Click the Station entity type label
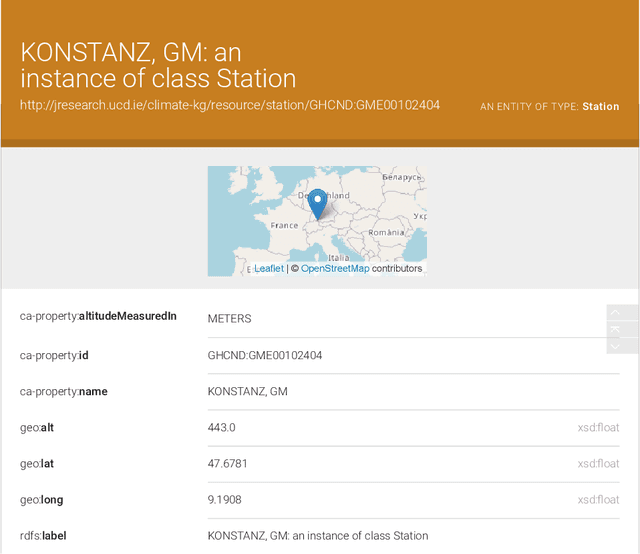The width and height of the screenshot is (640, 554). [x=600, y=106]
